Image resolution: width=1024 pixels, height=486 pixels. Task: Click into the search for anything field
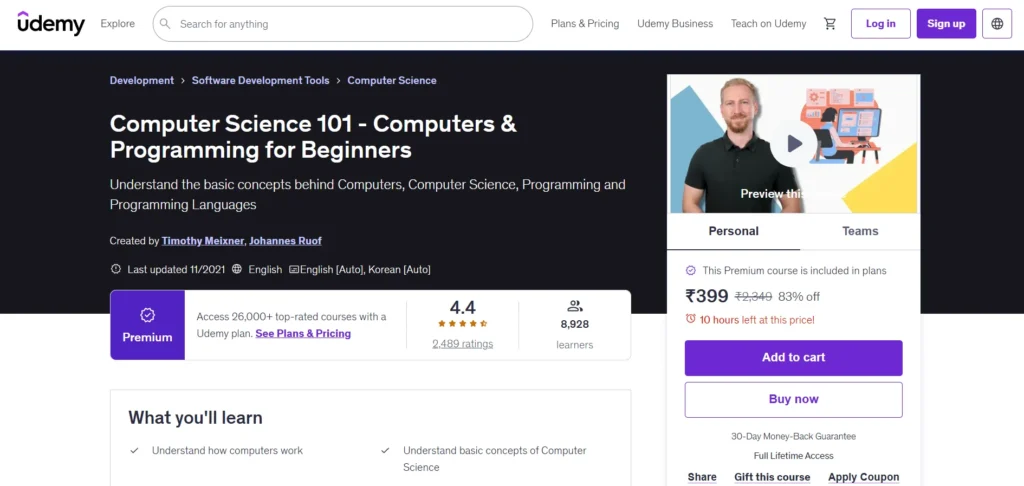pos(350,24)
